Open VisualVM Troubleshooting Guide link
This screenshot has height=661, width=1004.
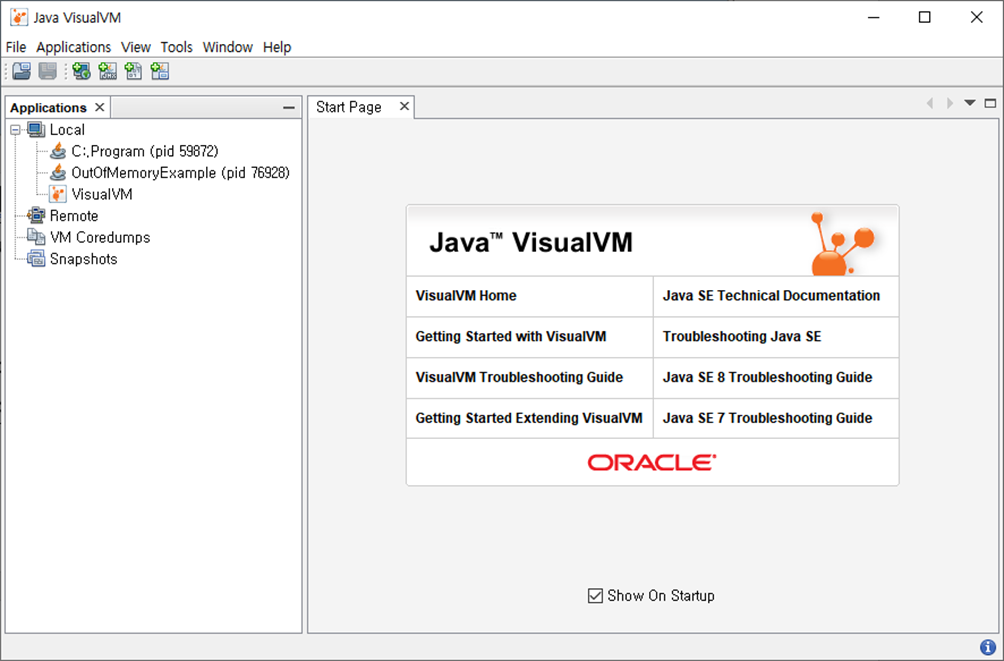click(519, 377)
